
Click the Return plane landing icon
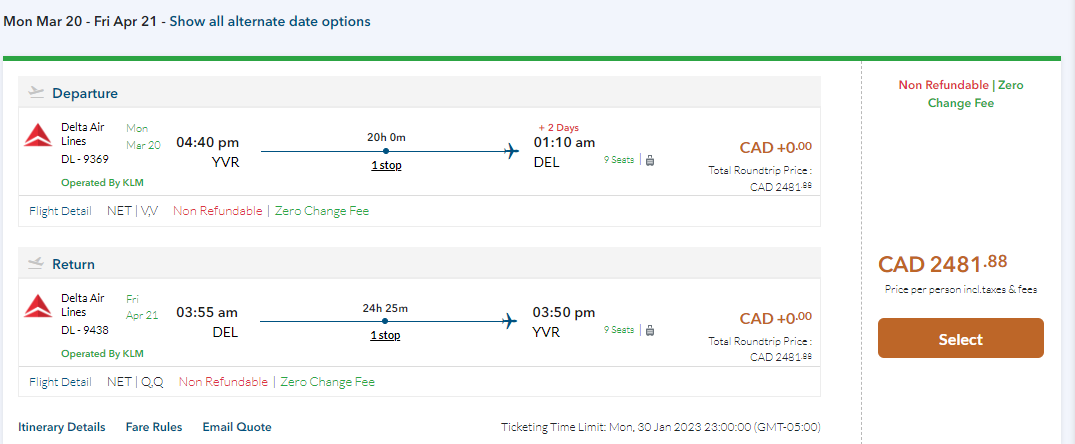tap(37, 264)
